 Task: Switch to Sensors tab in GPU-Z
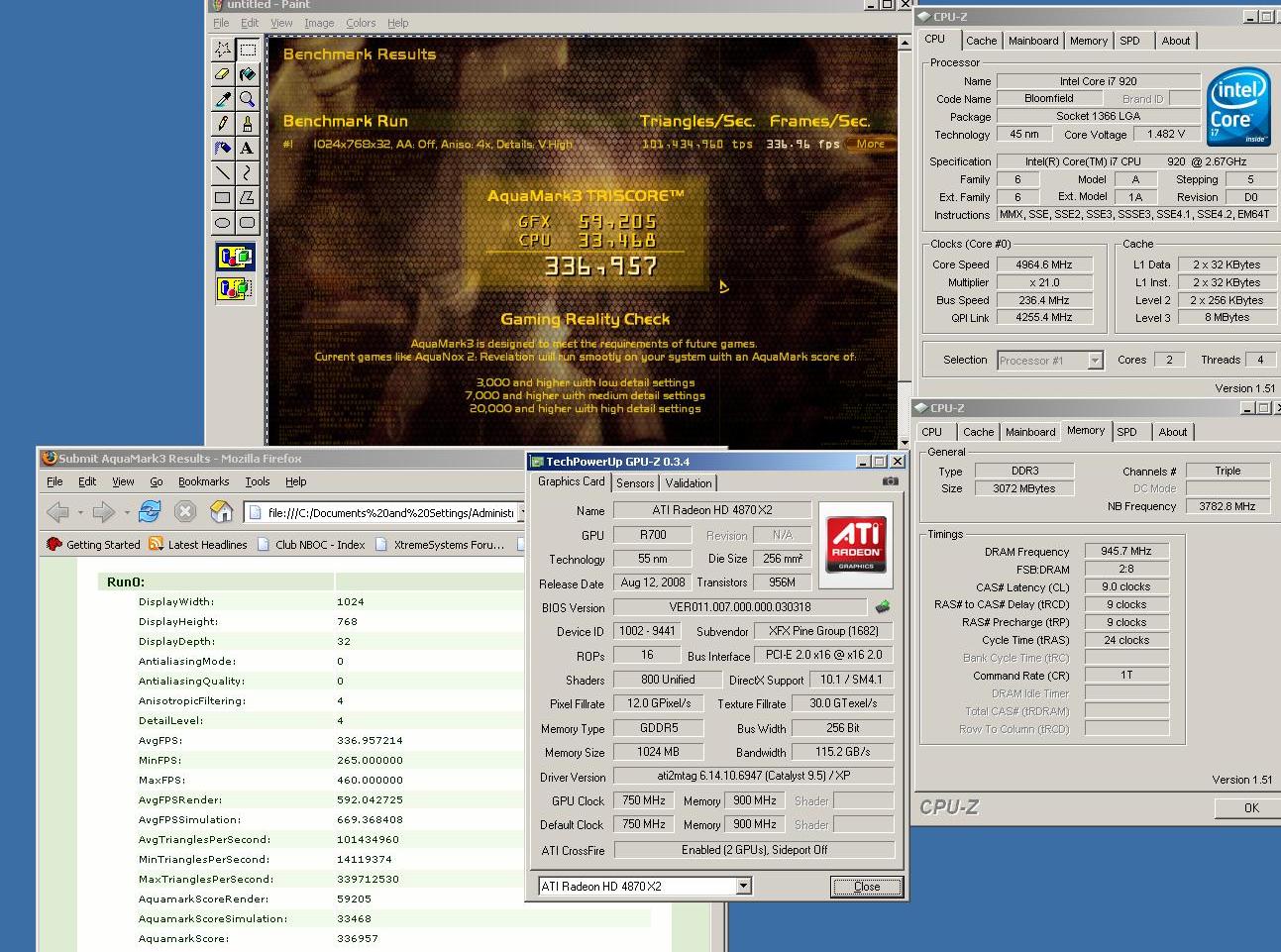pos(635,483)
